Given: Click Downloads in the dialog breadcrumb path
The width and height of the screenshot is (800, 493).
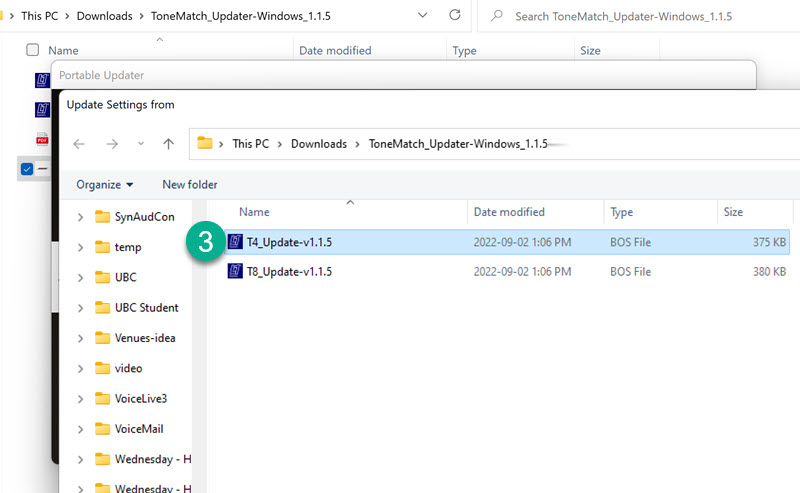Looking at the screenshot, I should (318, 144).
